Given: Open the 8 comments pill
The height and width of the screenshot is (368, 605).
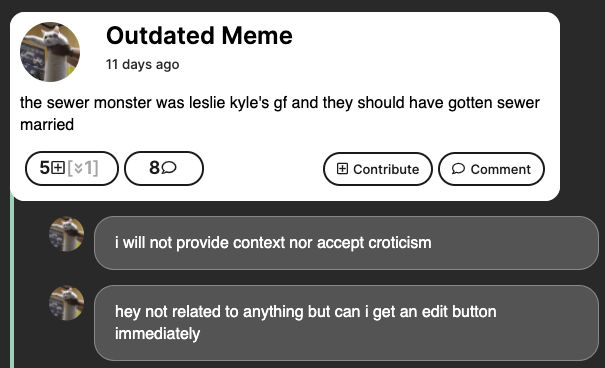Looking at the screenshot, I should point(164,168).
